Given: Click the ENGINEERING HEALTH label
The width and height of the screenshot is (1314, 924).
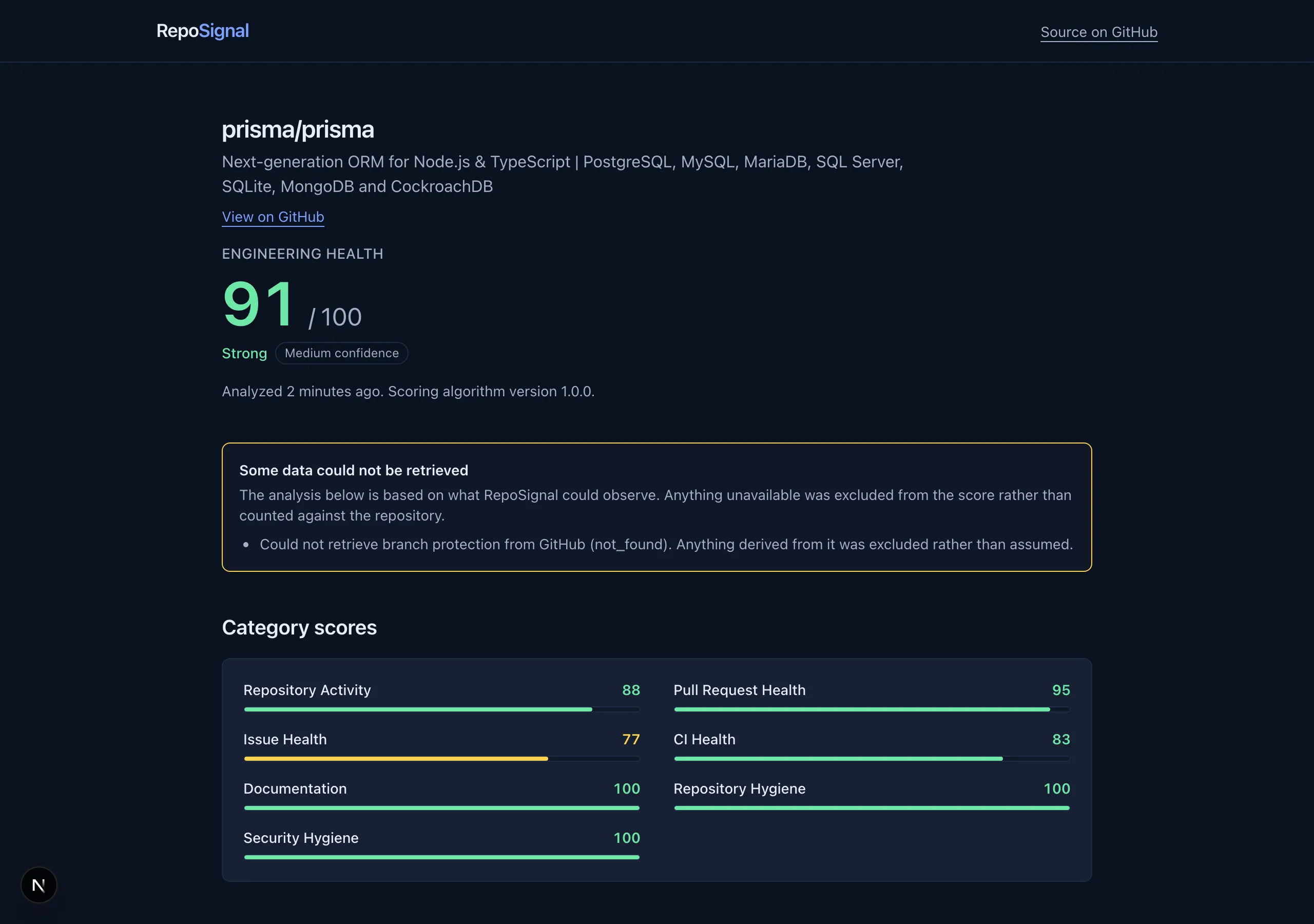Looking at the screenshot, I should (x=303, y=254).
